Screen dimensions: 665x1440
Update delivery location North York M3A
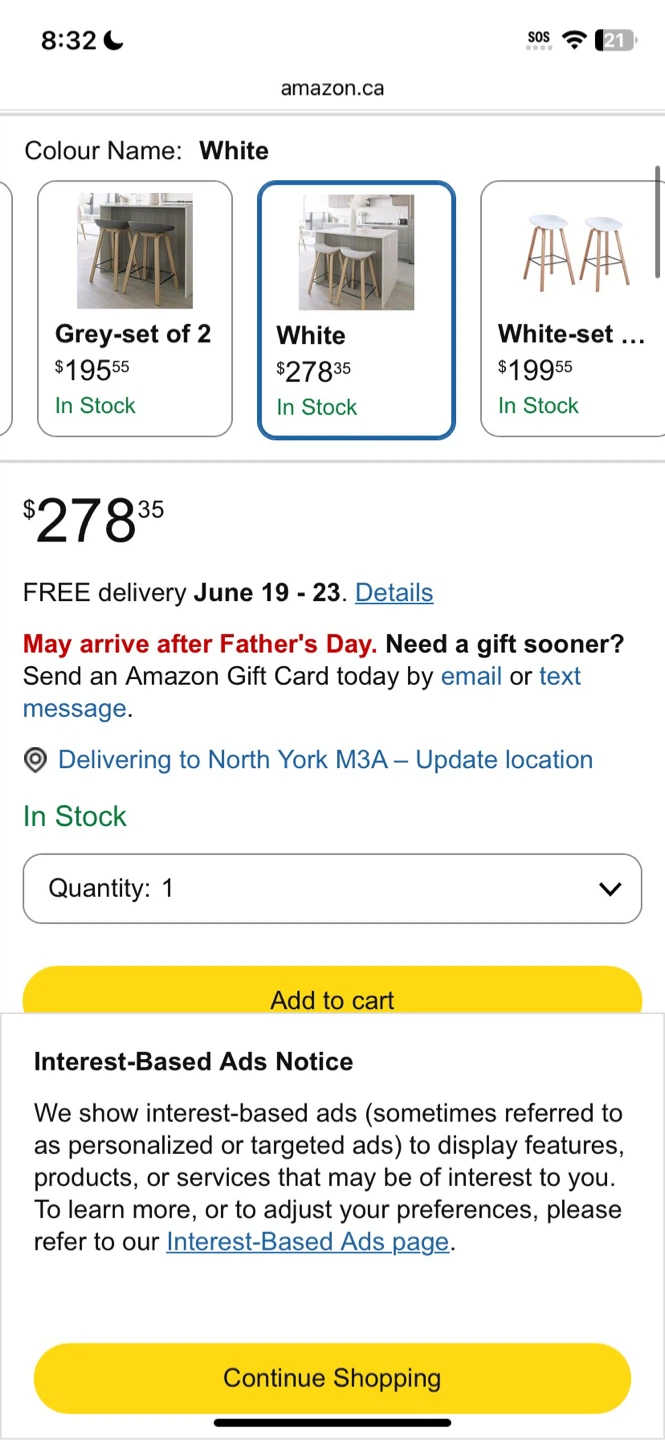[x=325, y=760]
